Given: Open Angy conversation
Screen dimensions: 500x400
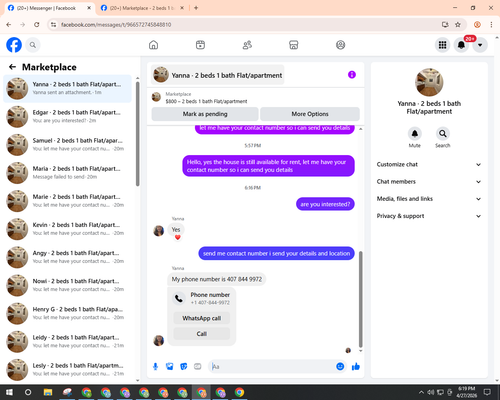Looking at the screenshot, I should pos(67,257).
